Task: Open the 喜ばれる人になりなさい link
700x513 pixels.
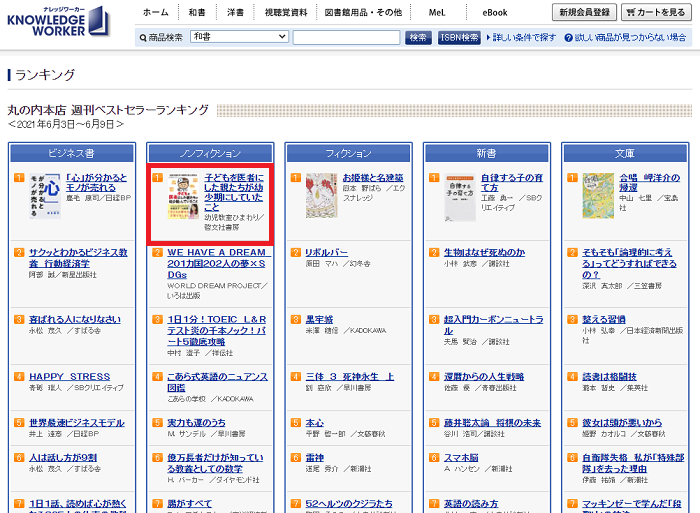Action: click(75, 319)
